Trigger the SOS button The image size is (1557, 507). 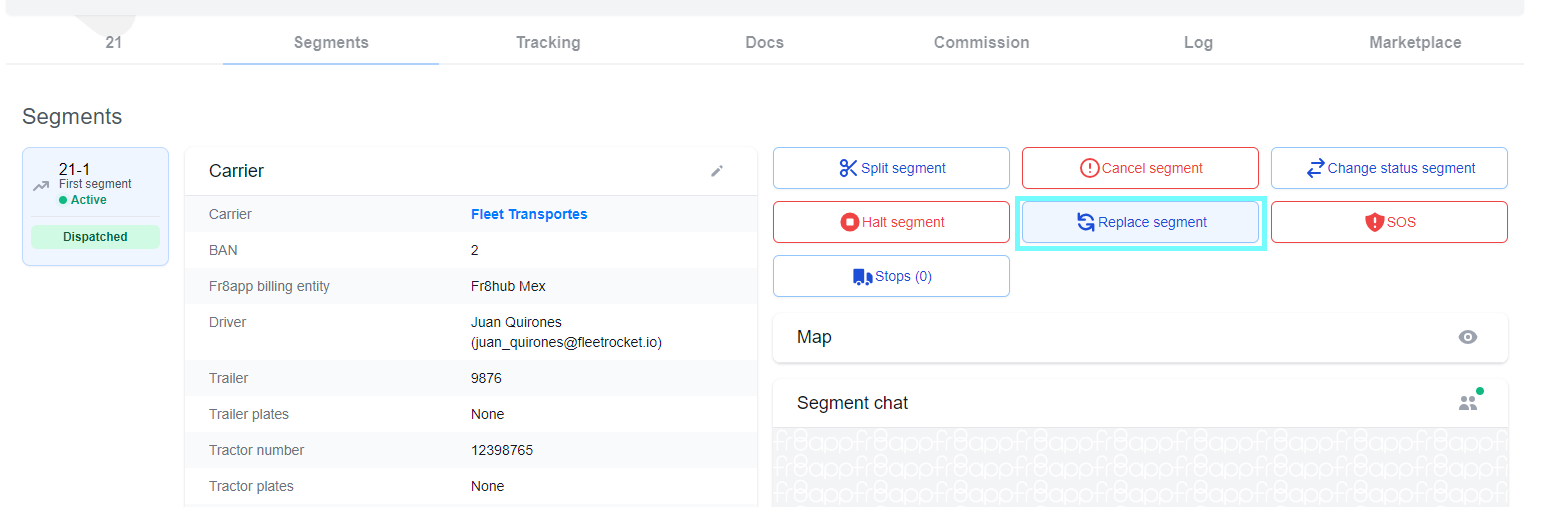click(1389, 222)
